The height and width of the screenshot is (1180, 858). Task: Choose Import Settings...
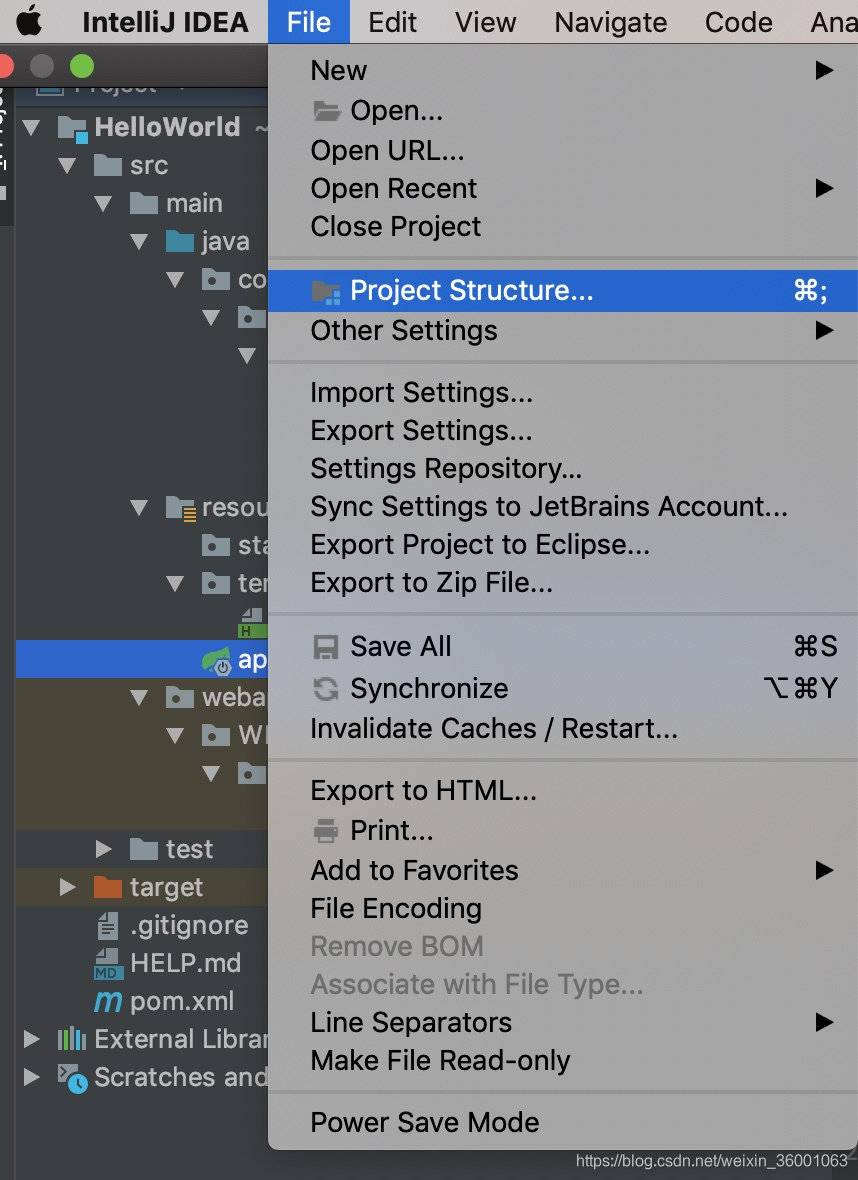(x=563, y=393)
